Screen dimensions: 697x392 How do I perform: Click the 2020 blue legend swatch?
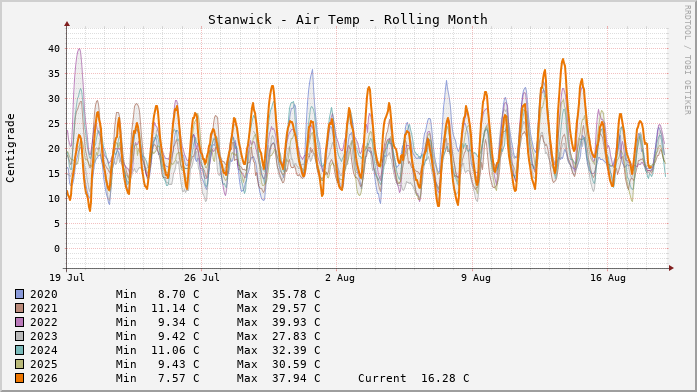pyautogui.click(x=20, y=294)
